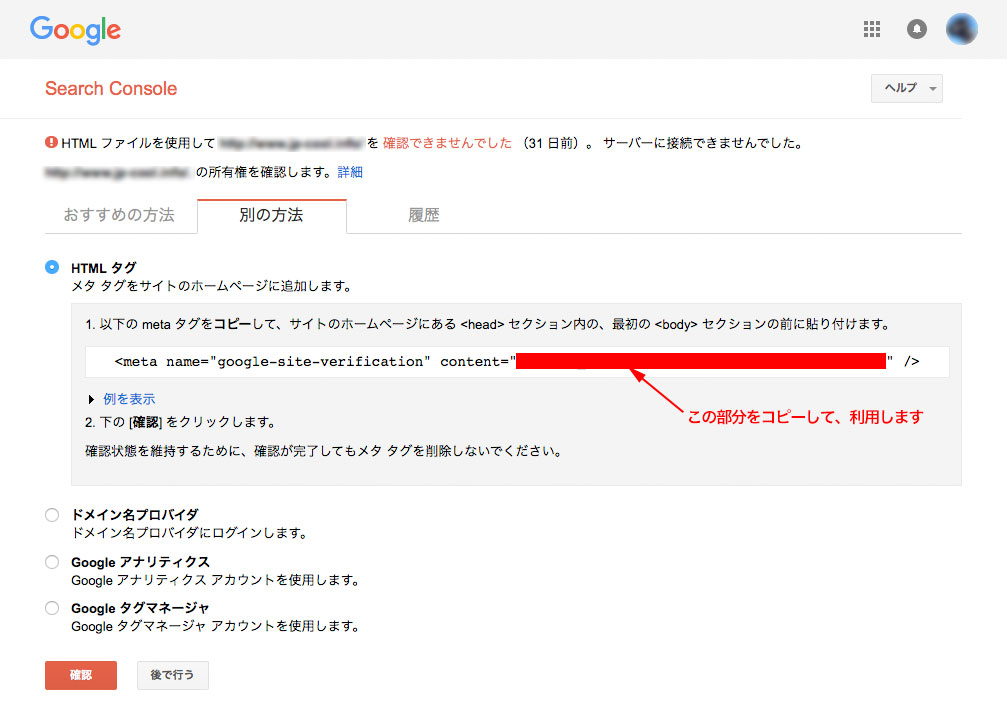Open the notifications bell icon
1007x706 pixels.
coord(916,29)
